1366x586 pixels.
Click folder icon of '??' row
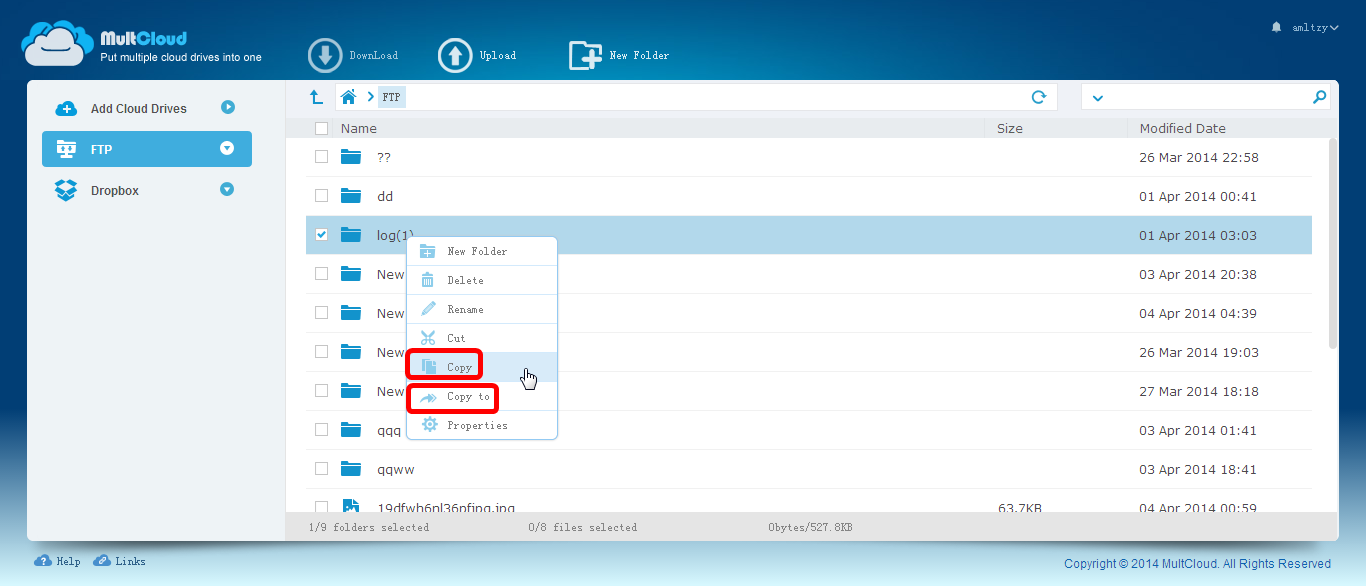(x=350, y=157)
